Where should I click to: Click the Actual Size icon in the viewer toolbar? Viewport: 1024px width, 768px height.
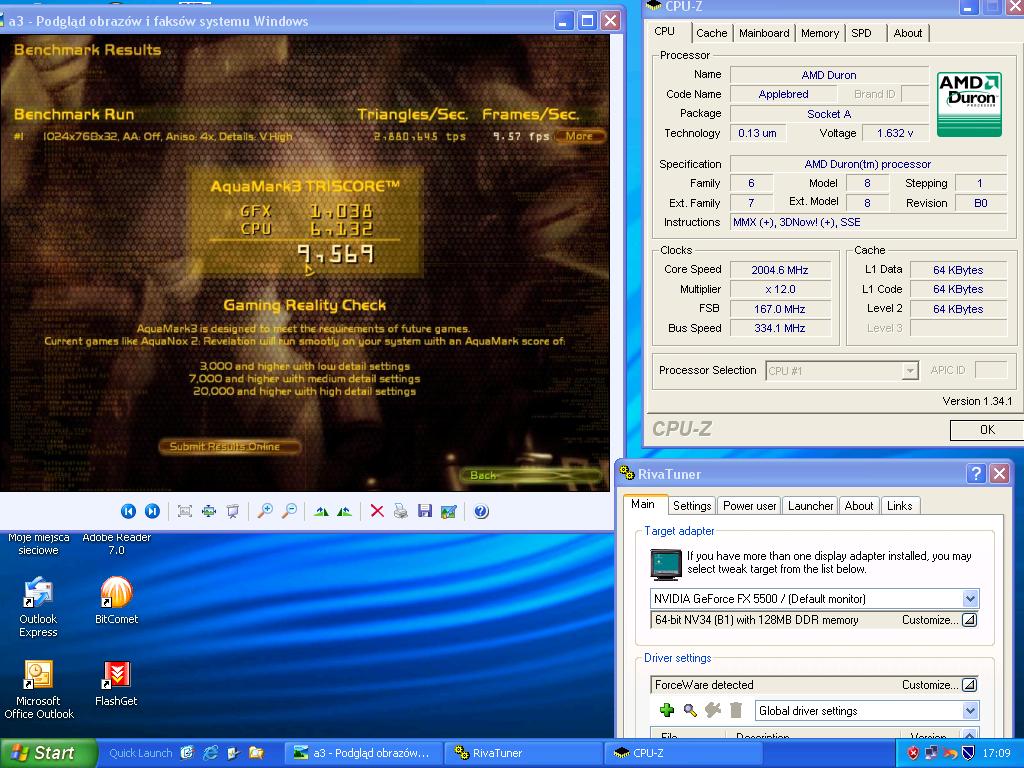[x=209, y=511]
